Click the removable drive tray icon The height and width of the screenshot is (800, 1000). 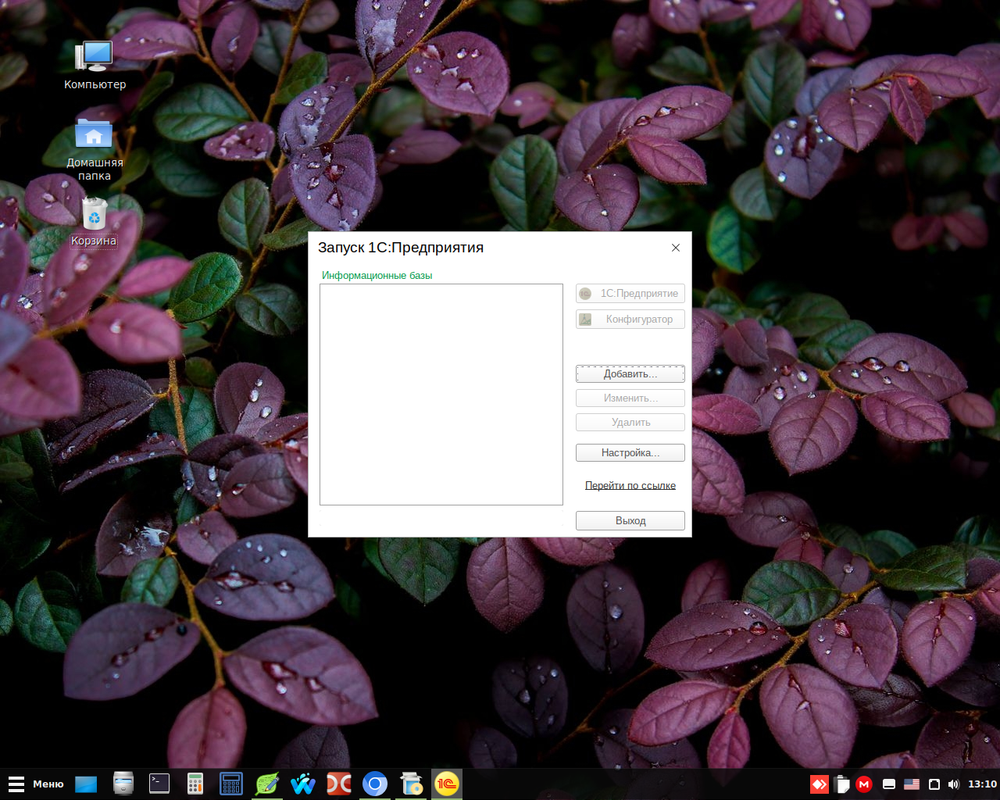934,784
